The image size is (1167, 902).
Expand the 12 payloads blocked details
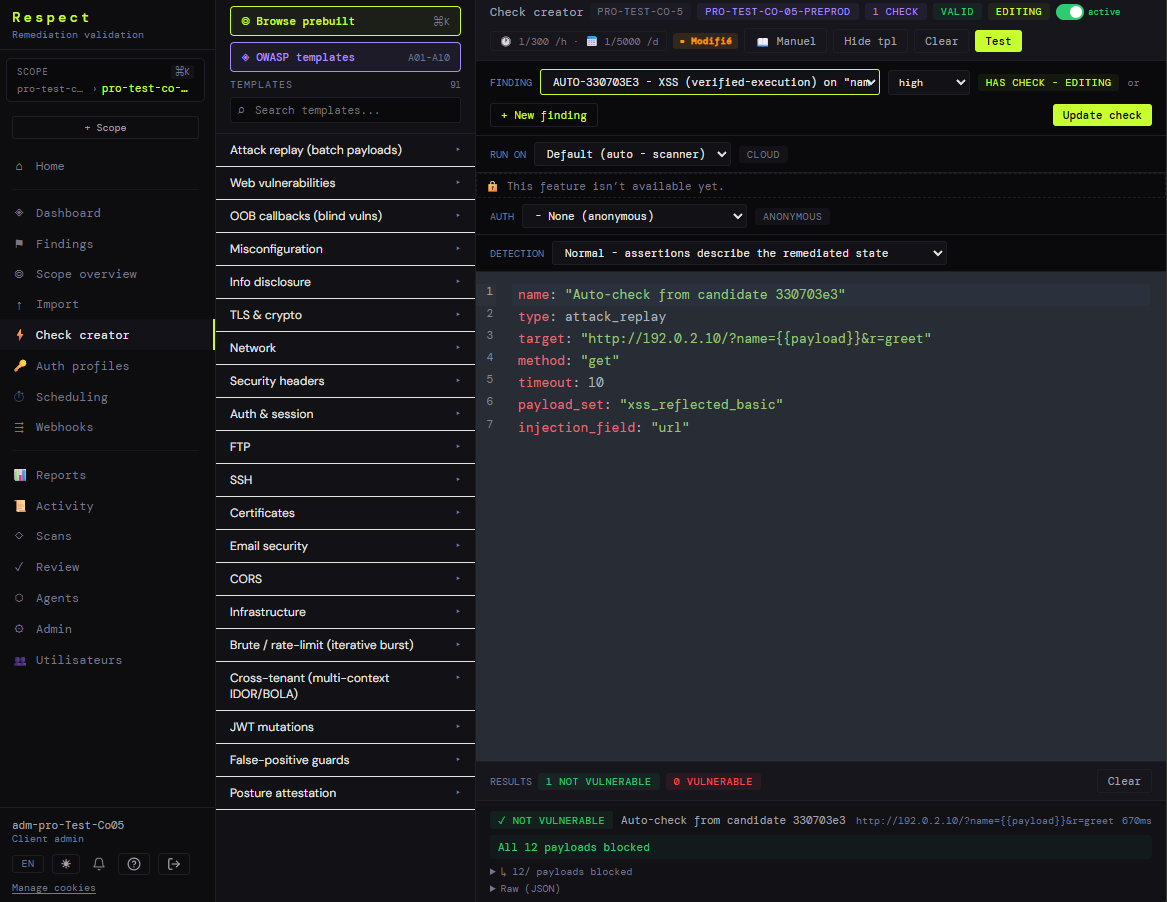pyautogui.click(x=561, y=871)
